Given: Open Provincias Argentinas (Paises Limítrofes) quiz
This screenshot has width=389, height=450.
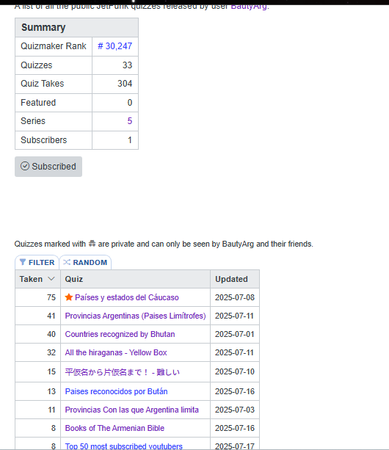Looking at the screenshot, I should 135,316.
